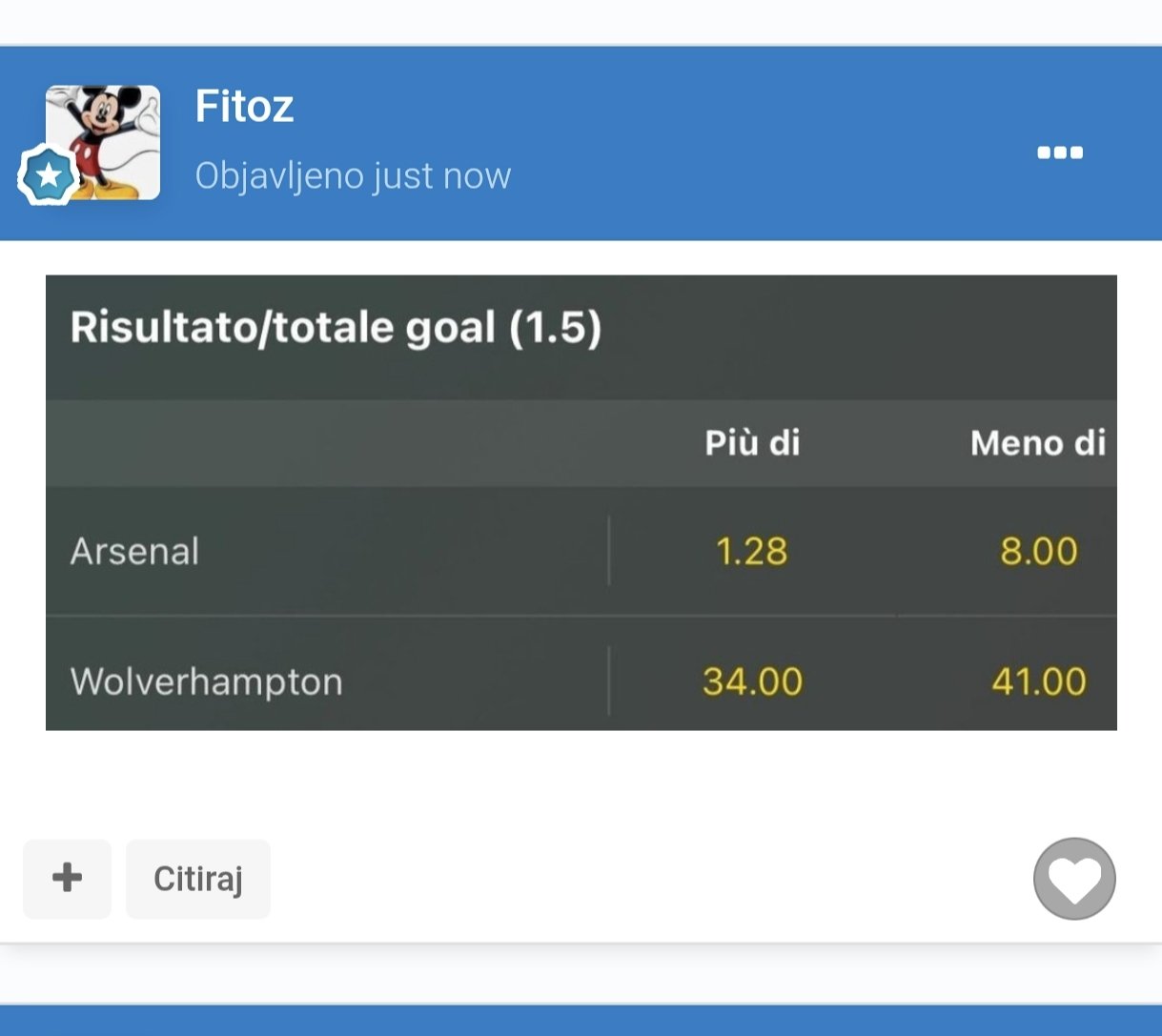Click the 'Risultato/totale goal (1.5)' market header
The image size is (1162, 1036).
click(336, 328)
